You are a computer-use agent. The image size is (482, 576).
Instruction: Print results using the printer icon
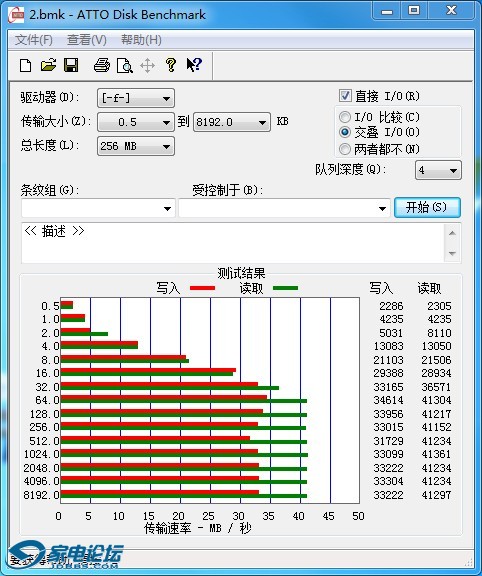[x=102, y=65]
